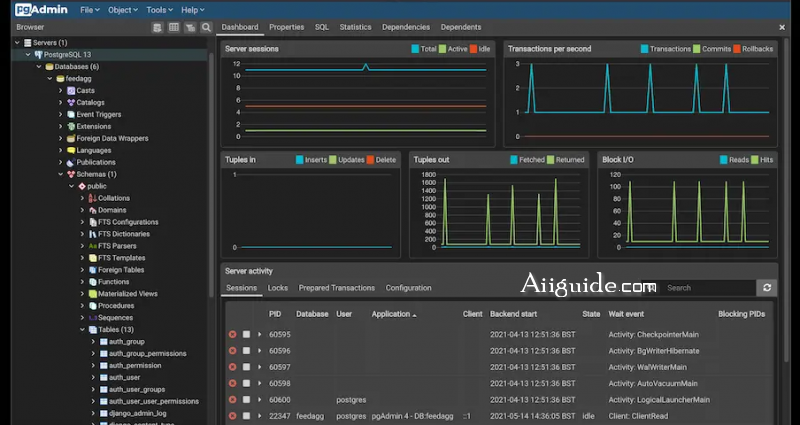Click the Browser tree vertical scrollbar
This screenshot has width=800, height=425.
pyautogui.click(x=211, y=173)
